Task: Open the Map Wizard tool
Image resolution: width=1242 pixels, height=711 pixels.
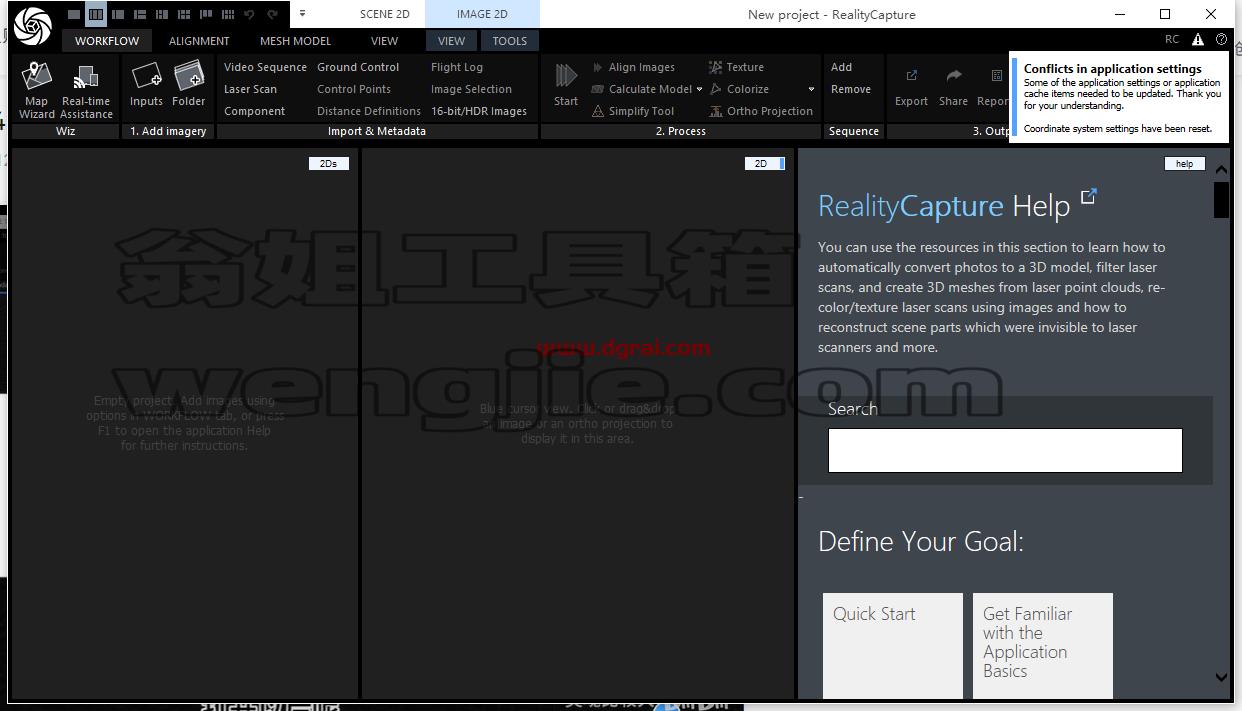Action: pyautogui.click(x=37, y=90)
